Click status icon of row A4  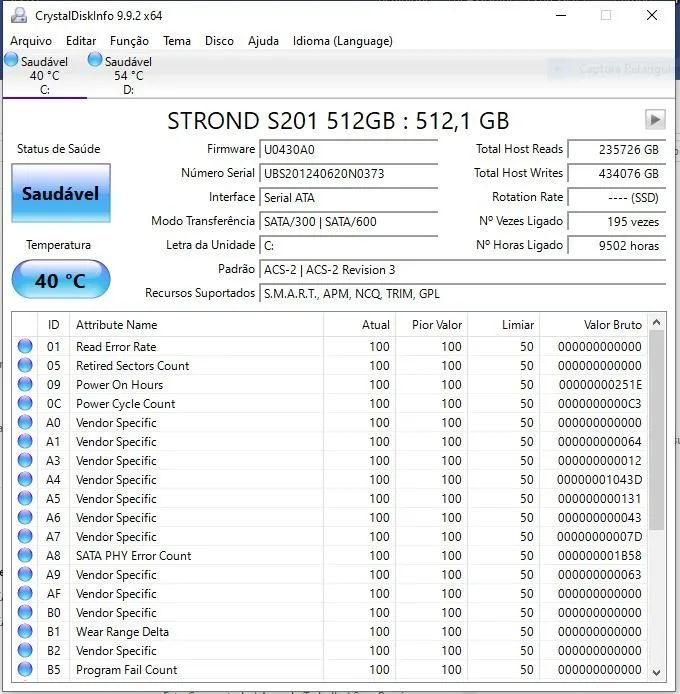[25, 479]
